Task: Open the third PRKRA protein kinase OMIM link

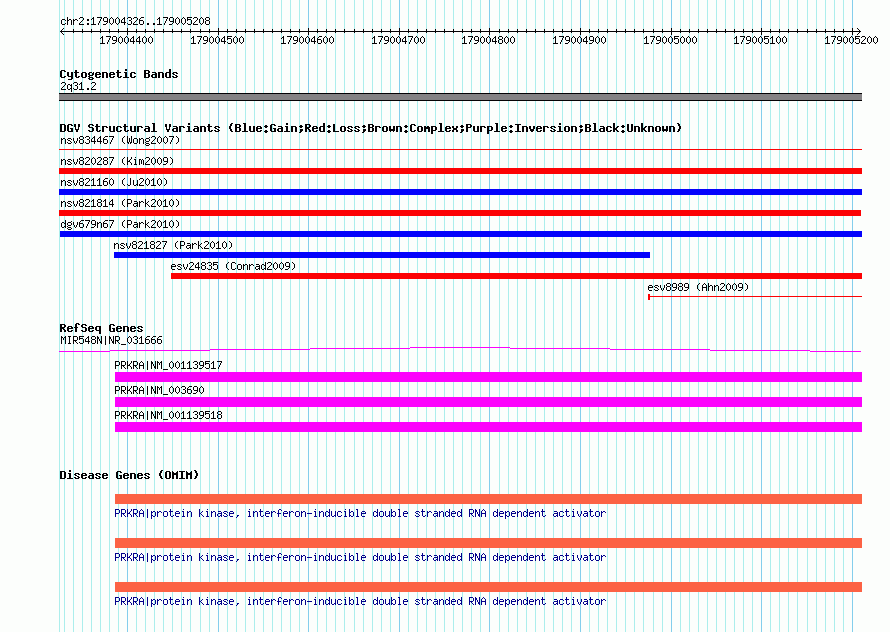Action: tap(360, 601)
